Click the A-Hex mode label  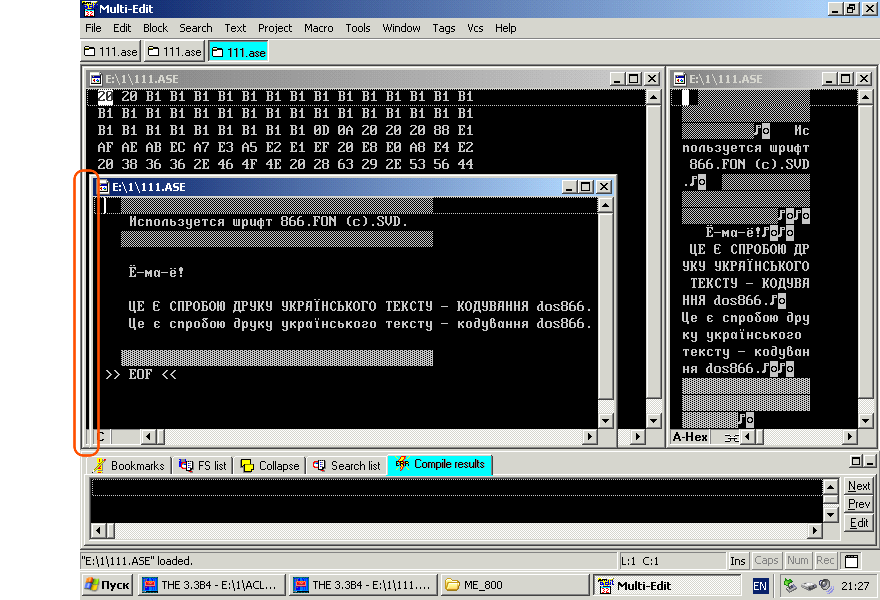[x=690, y=437]
